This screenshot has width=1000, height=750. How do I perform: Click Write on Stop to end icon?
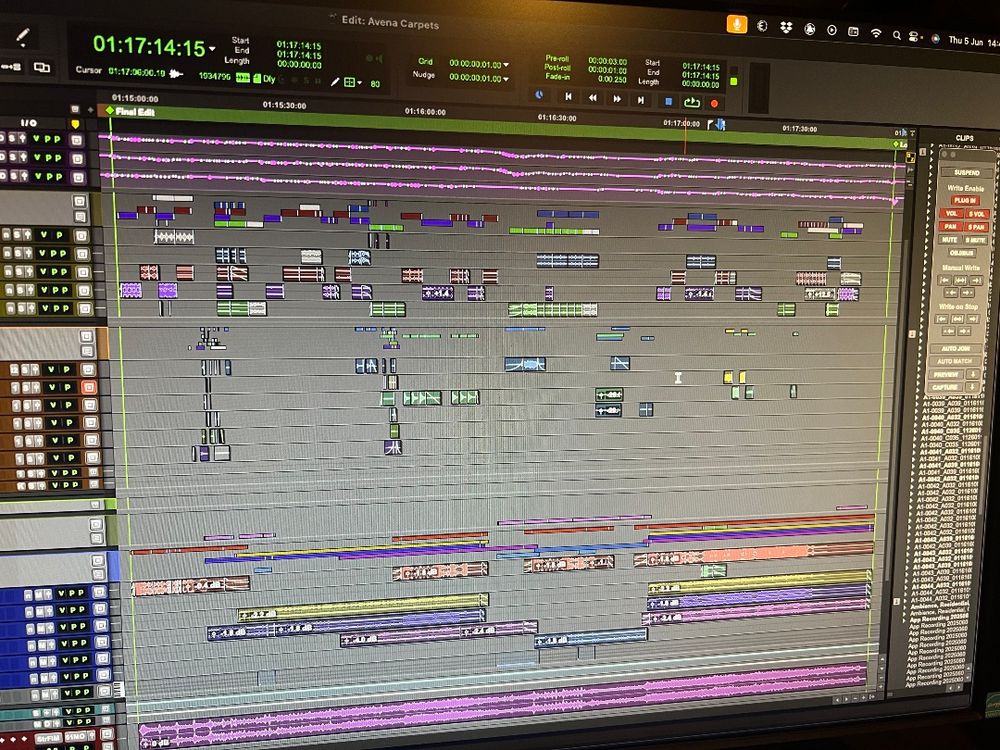972,320
